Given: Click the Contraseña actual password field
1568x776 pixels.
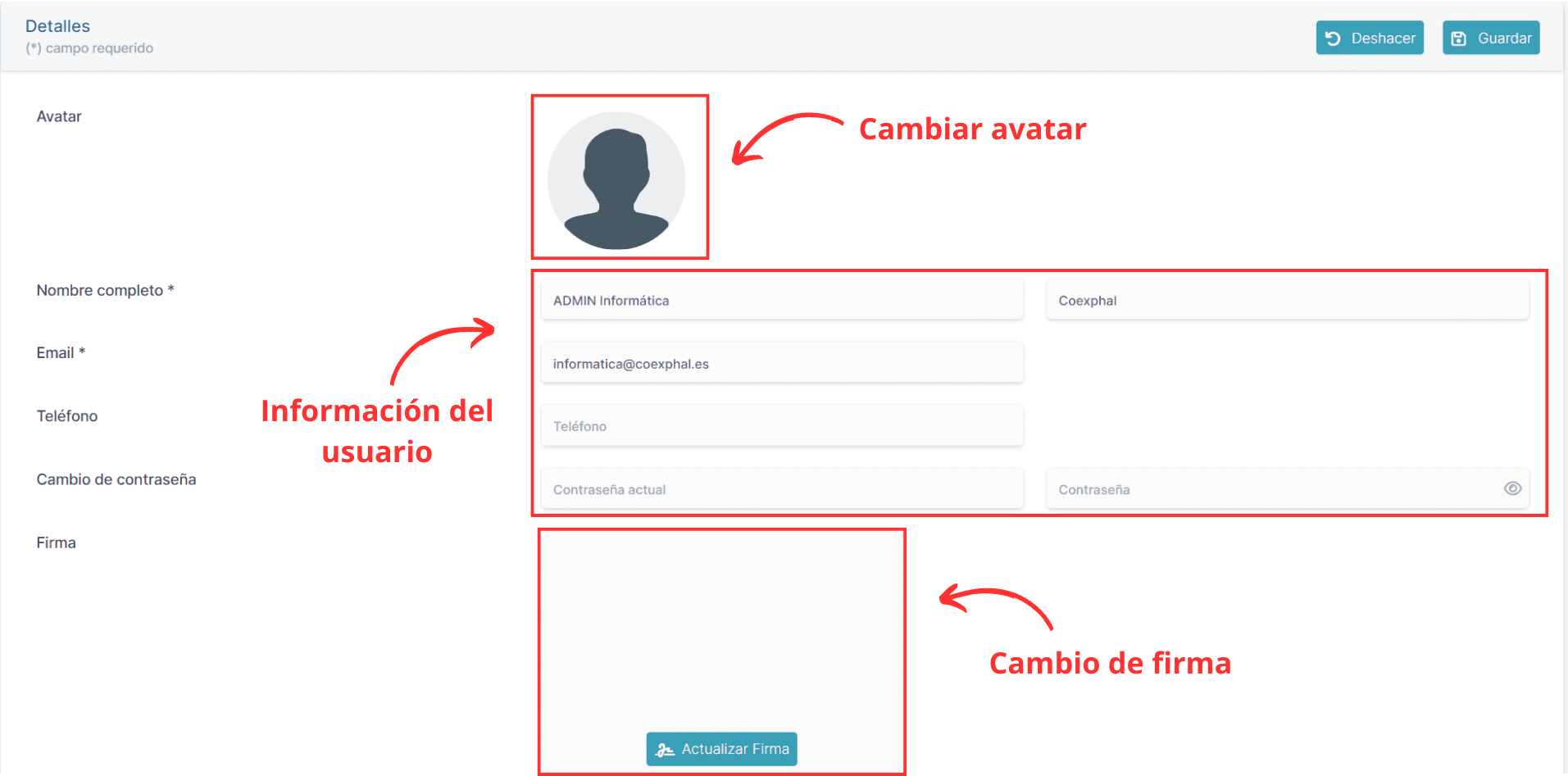Looking at the screenshot, I should [781, 488].
